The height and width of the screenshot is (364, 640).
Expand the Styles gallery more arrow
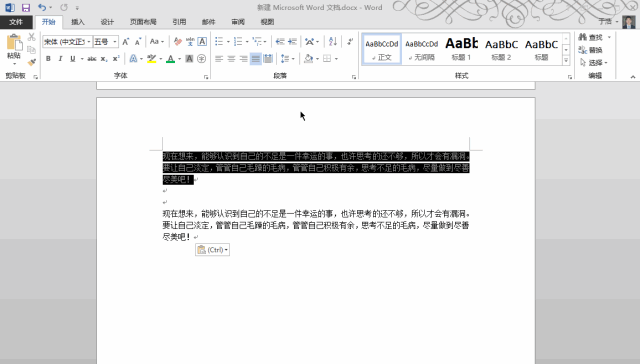566,60
